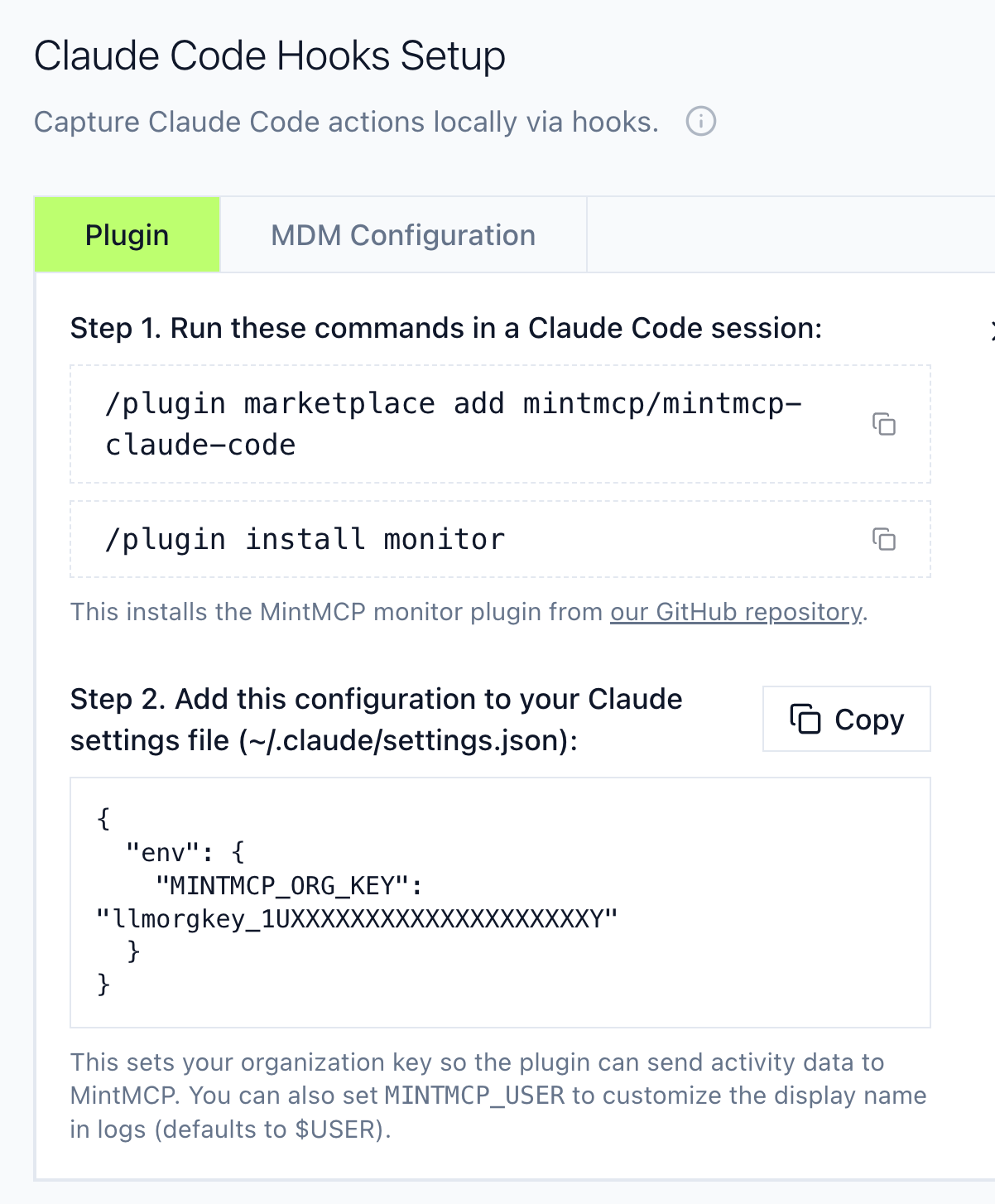Copy the plugin marketplace add command
995x1204 pixels.
point(884,424)
